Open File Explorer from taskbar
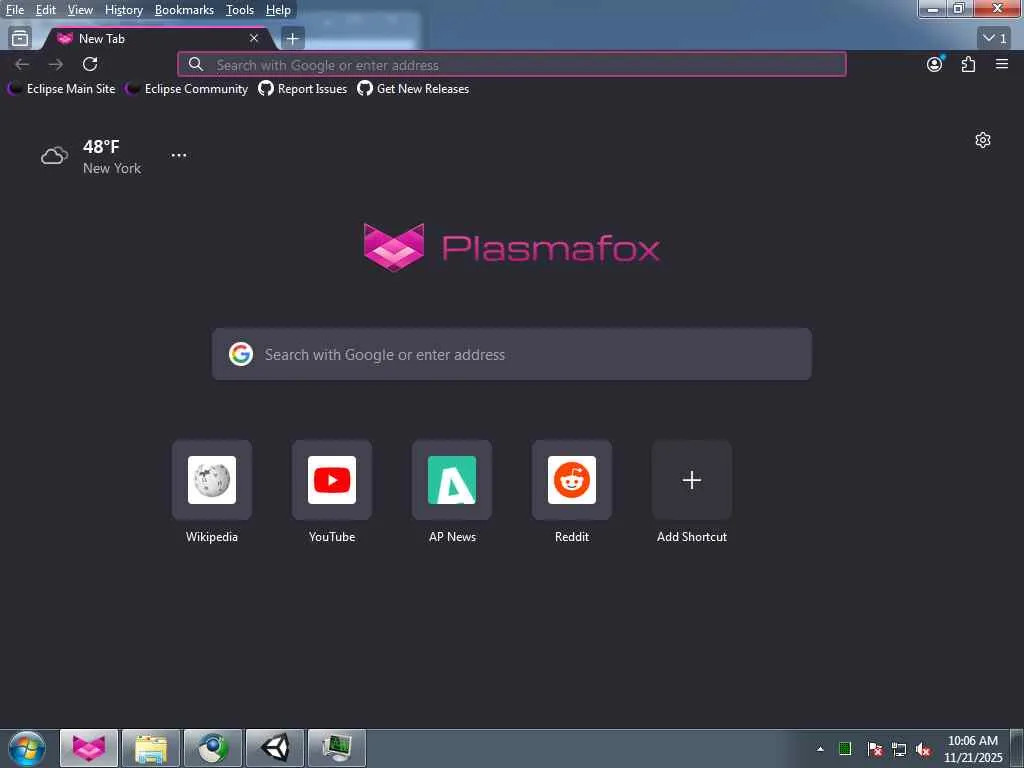The width and height of the screenshot is (1024, 768). [x=151, y=748]
